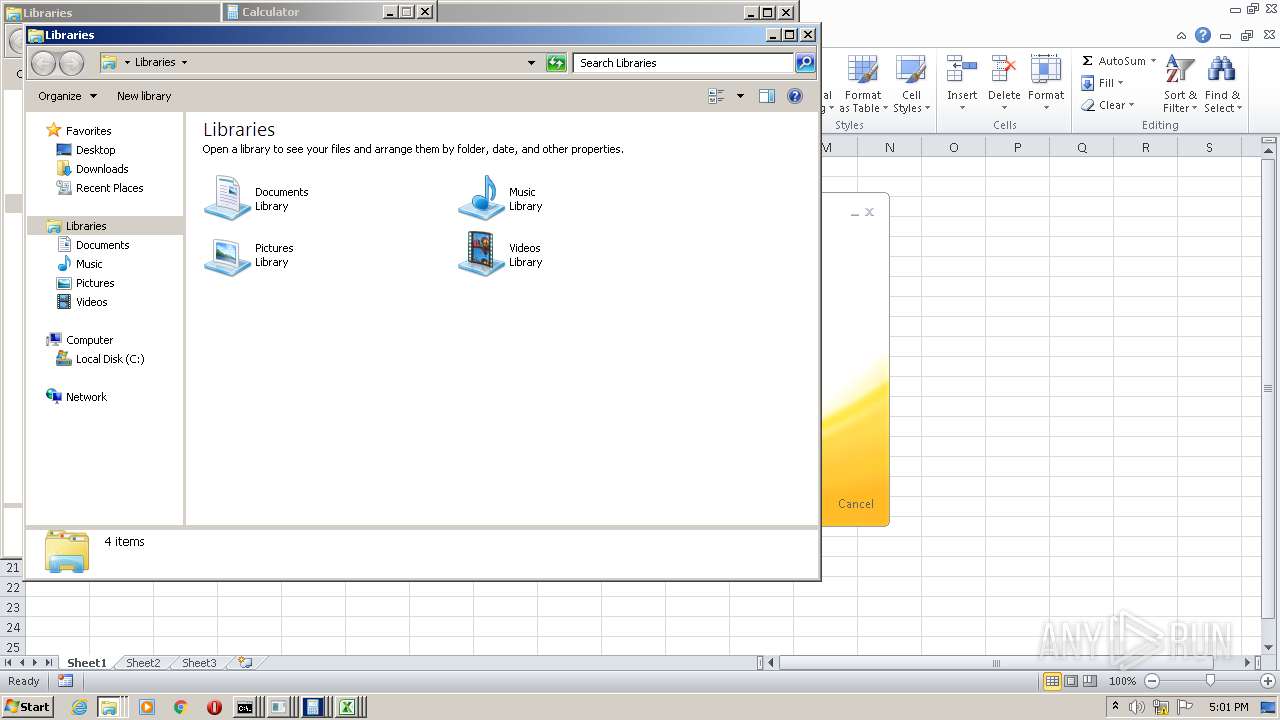Open the Music library icon
The image size is (1280, 720).
click(482, 198)
